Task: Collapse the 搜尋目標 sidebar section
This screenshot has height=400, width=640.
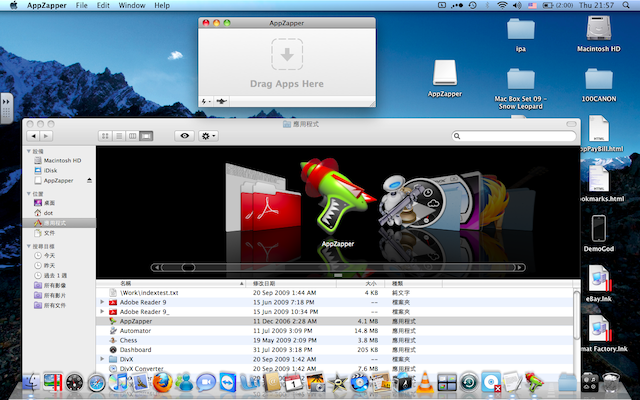Action: 29,246
